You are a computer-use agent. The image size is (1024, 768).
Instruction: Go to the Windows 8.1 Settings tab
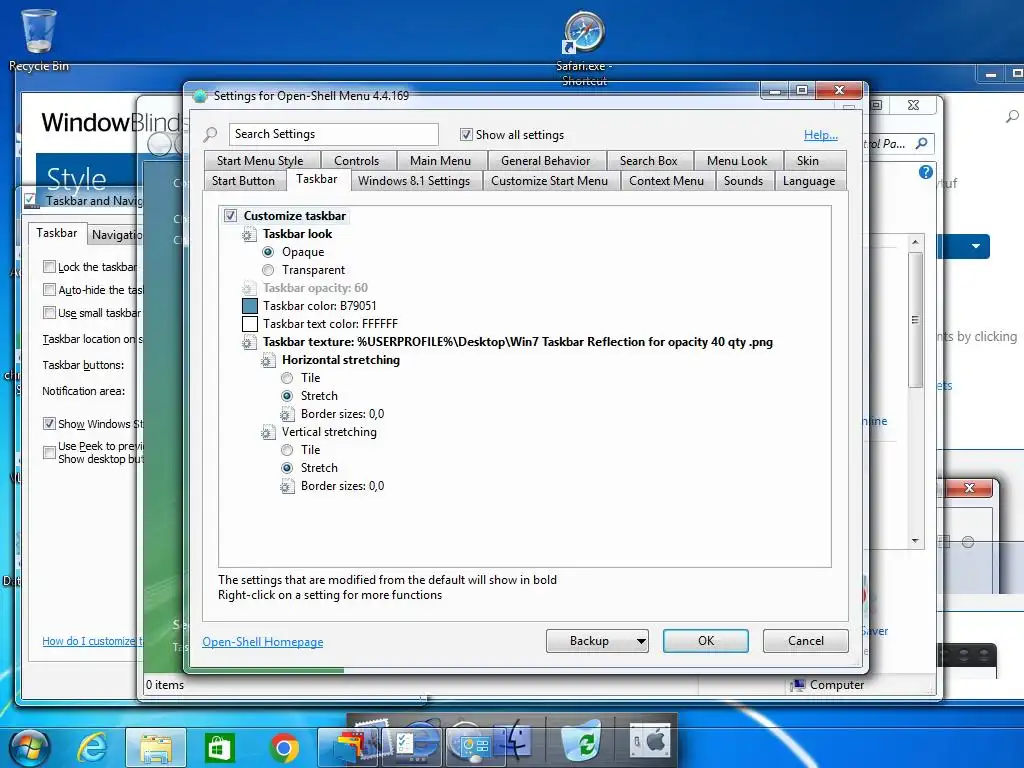[x=414, y=181]
